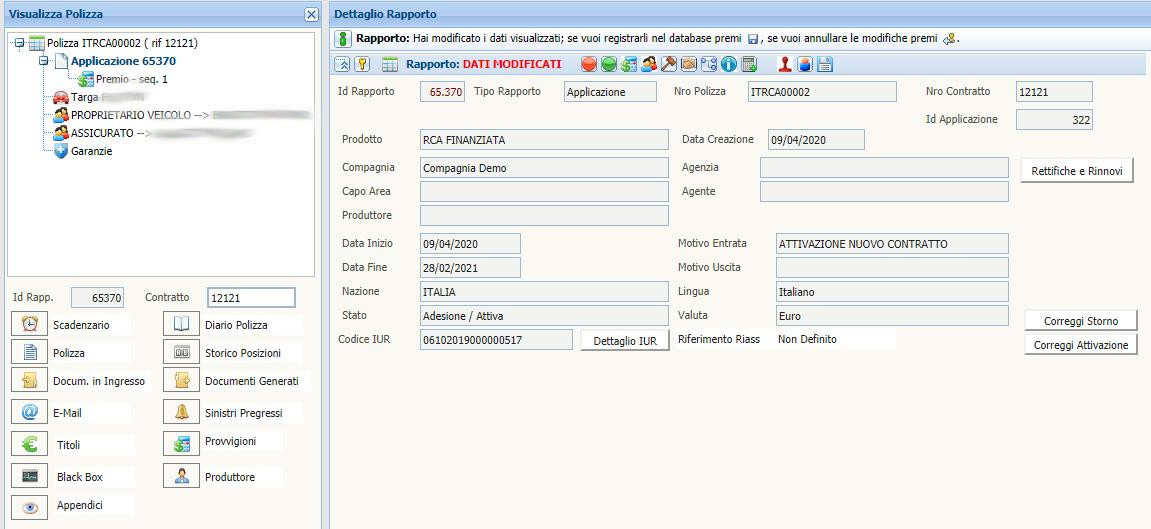Click the Valuta field showing Euro
Image resolution: width=1151 pixels, height=529 pixels.
(892, 315)
